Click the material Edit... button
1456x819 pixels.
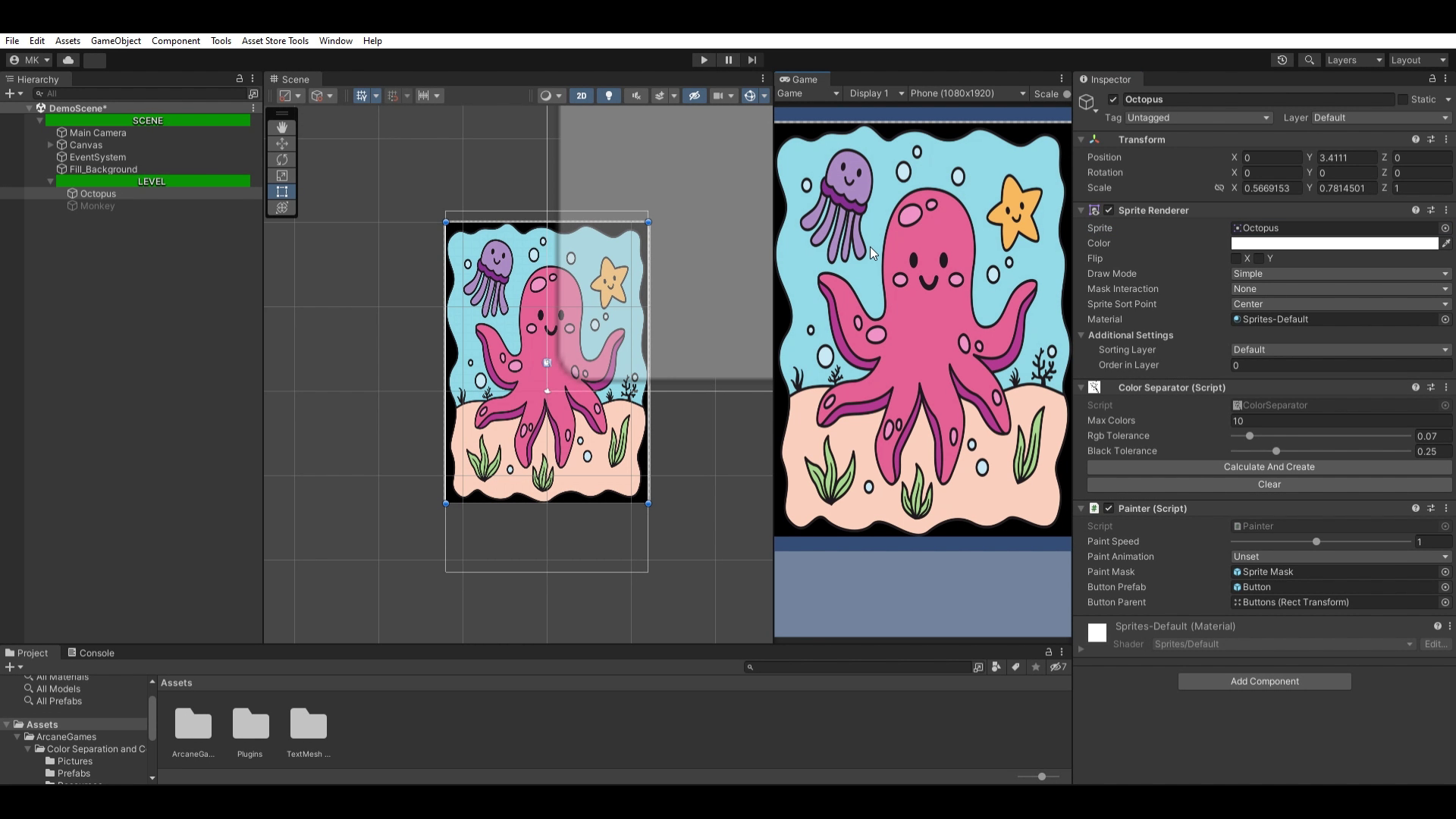pyautogui.click(x=1435, y=645)
